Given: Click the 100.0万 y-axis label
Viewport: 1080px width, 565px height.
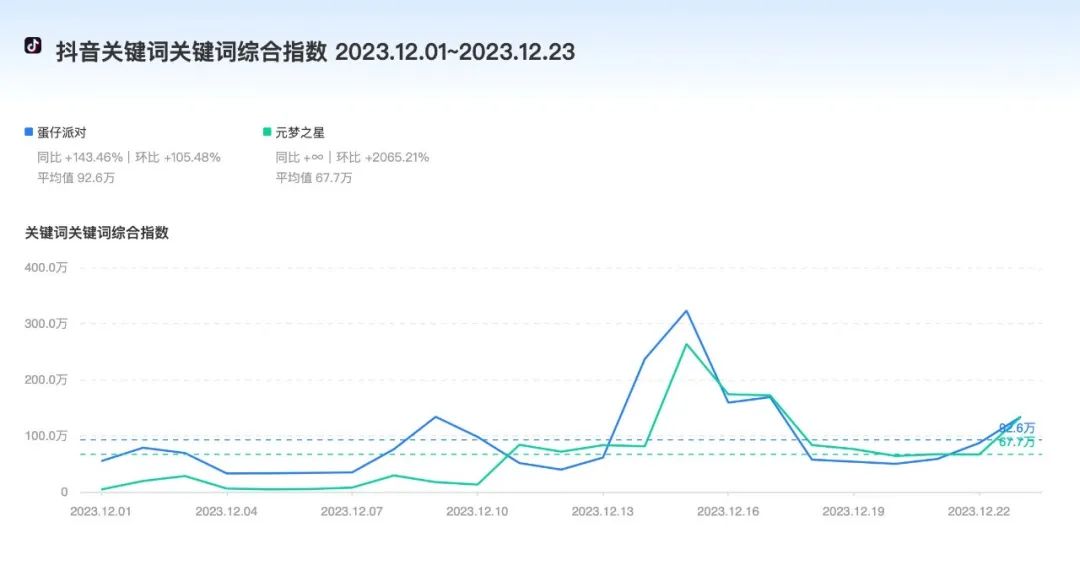Looking at the screenshot, I should 46,435.
